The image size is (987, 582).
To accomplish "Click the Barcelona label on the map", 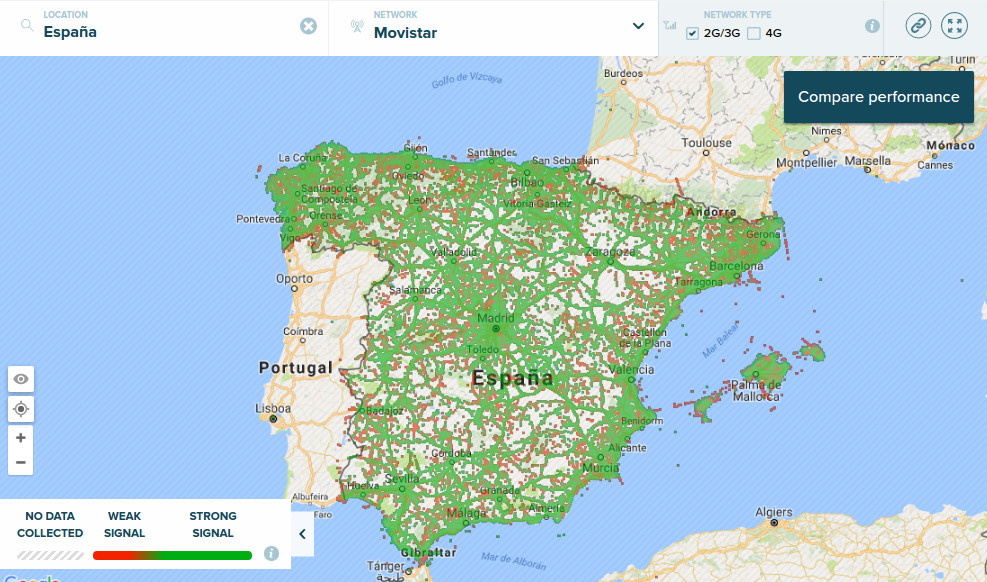I will (x=736, y=266).
